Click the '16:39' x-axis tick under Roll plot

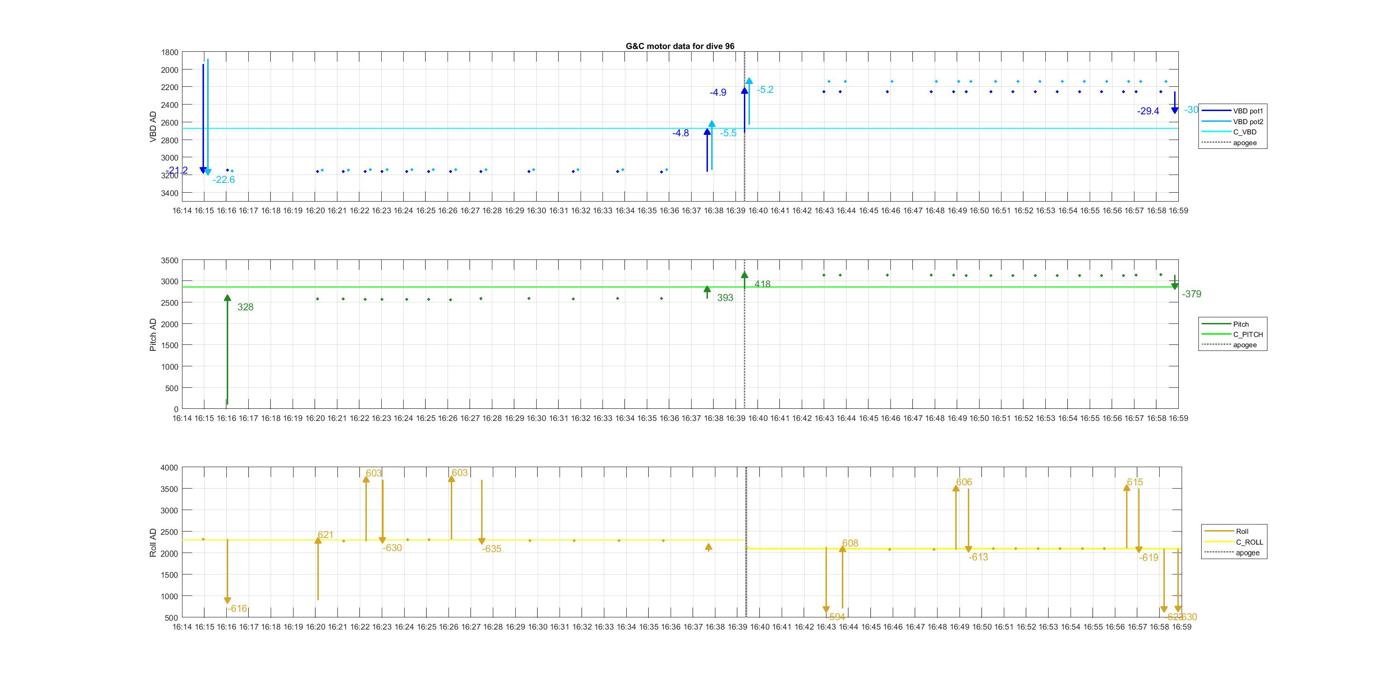coord(738,628)
